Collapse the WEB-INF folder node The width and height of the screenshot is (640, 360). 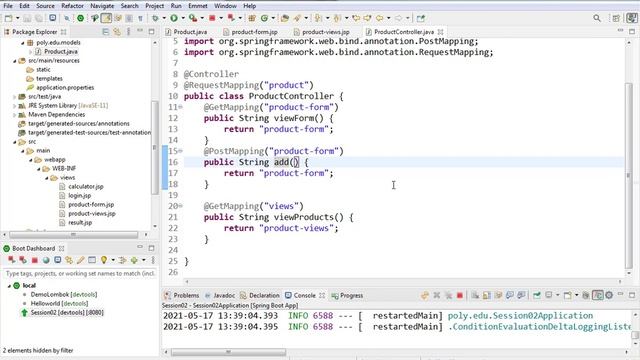click(x=39, y=169)
